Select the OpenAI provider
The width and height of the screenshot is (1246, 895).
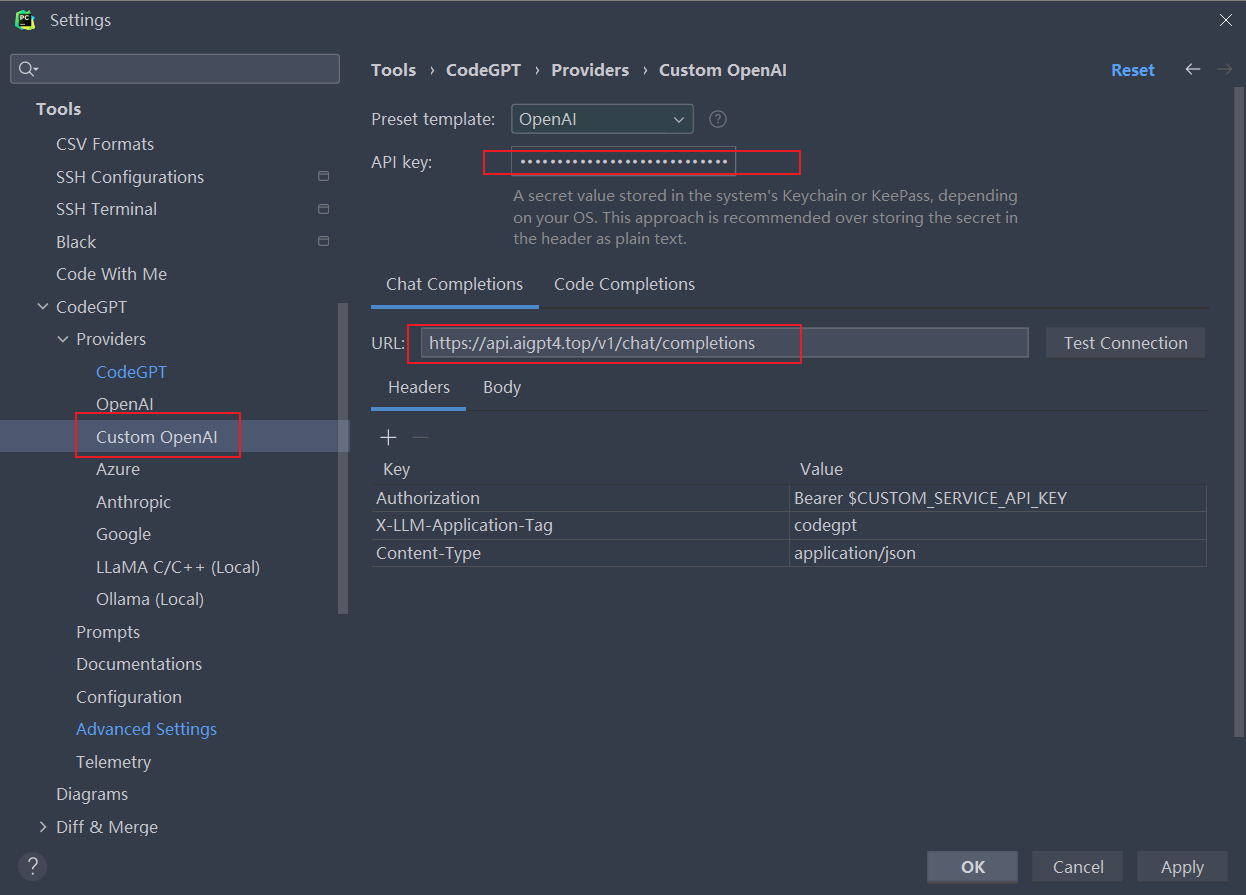124,404
